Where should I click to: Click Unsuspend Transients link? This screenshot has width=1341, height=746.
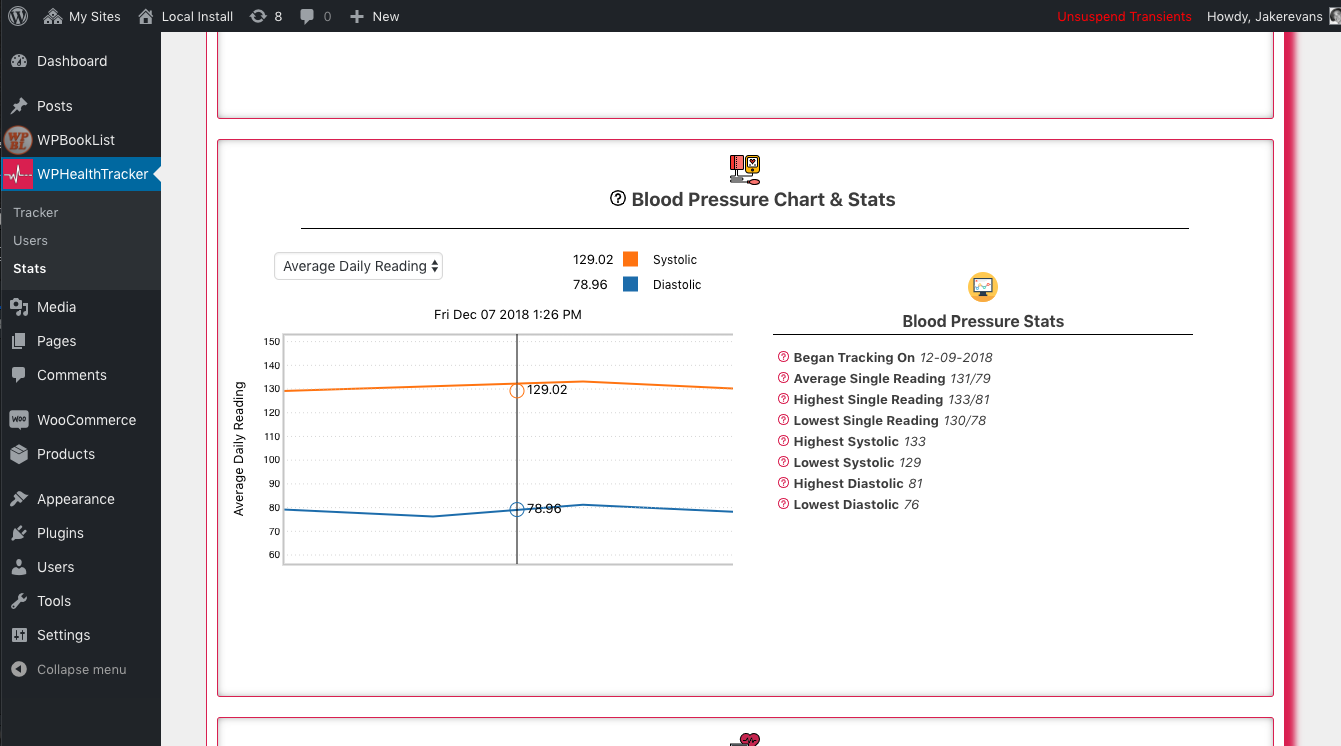click(1125, 16)
